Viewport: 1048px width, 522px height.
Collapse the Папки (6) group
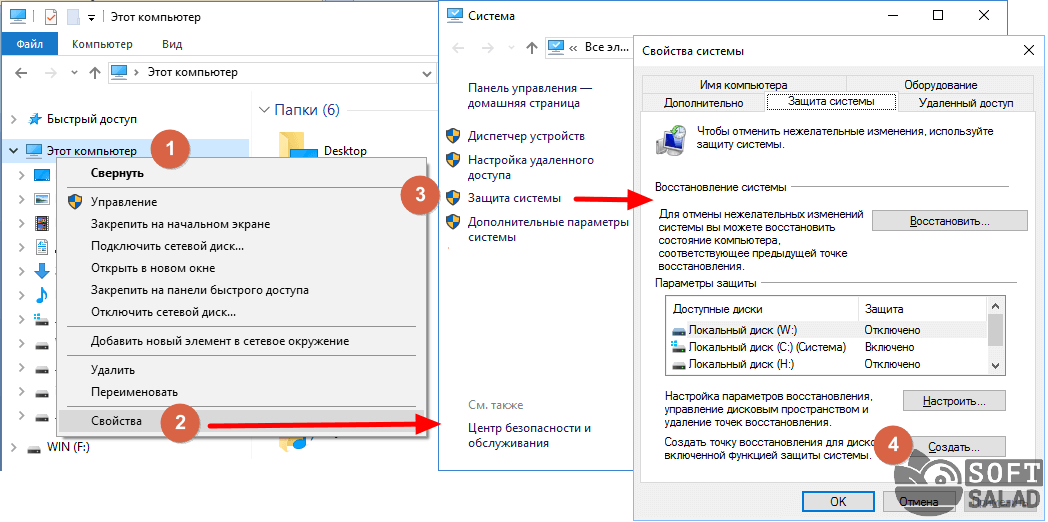[264, 110]
